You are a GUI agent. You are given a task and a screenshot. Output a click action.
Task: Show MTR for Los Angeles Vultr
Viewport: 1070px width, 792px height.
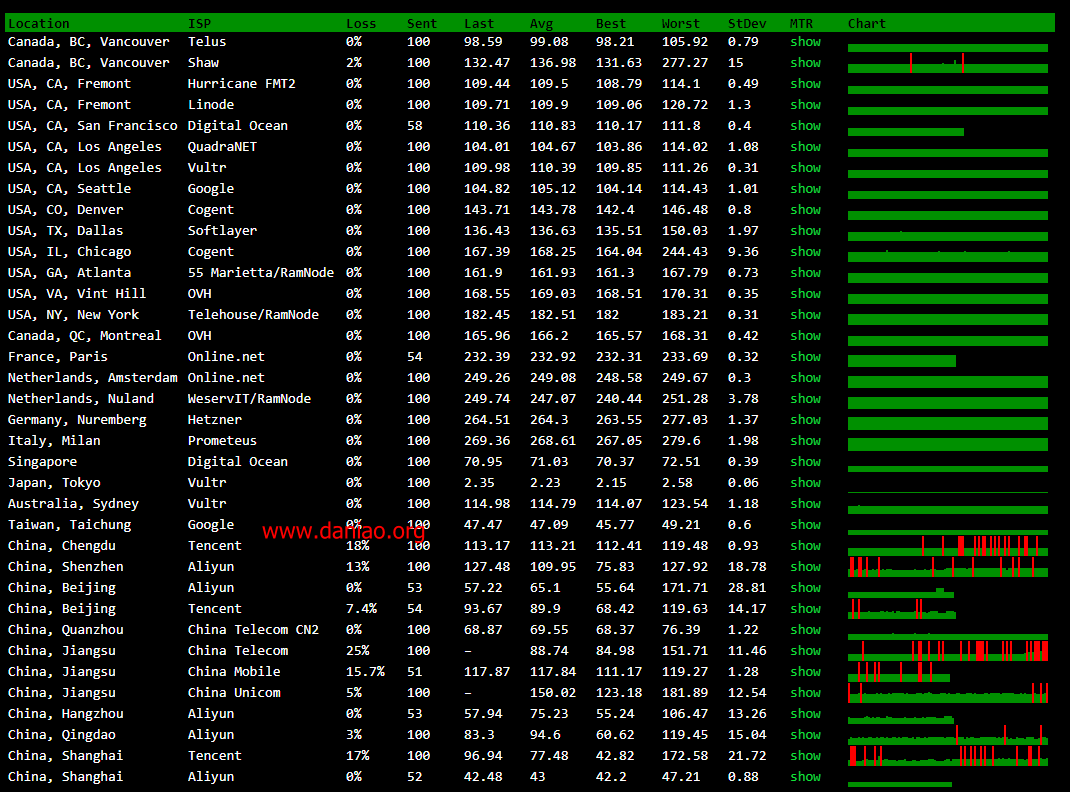pos(805,168)
